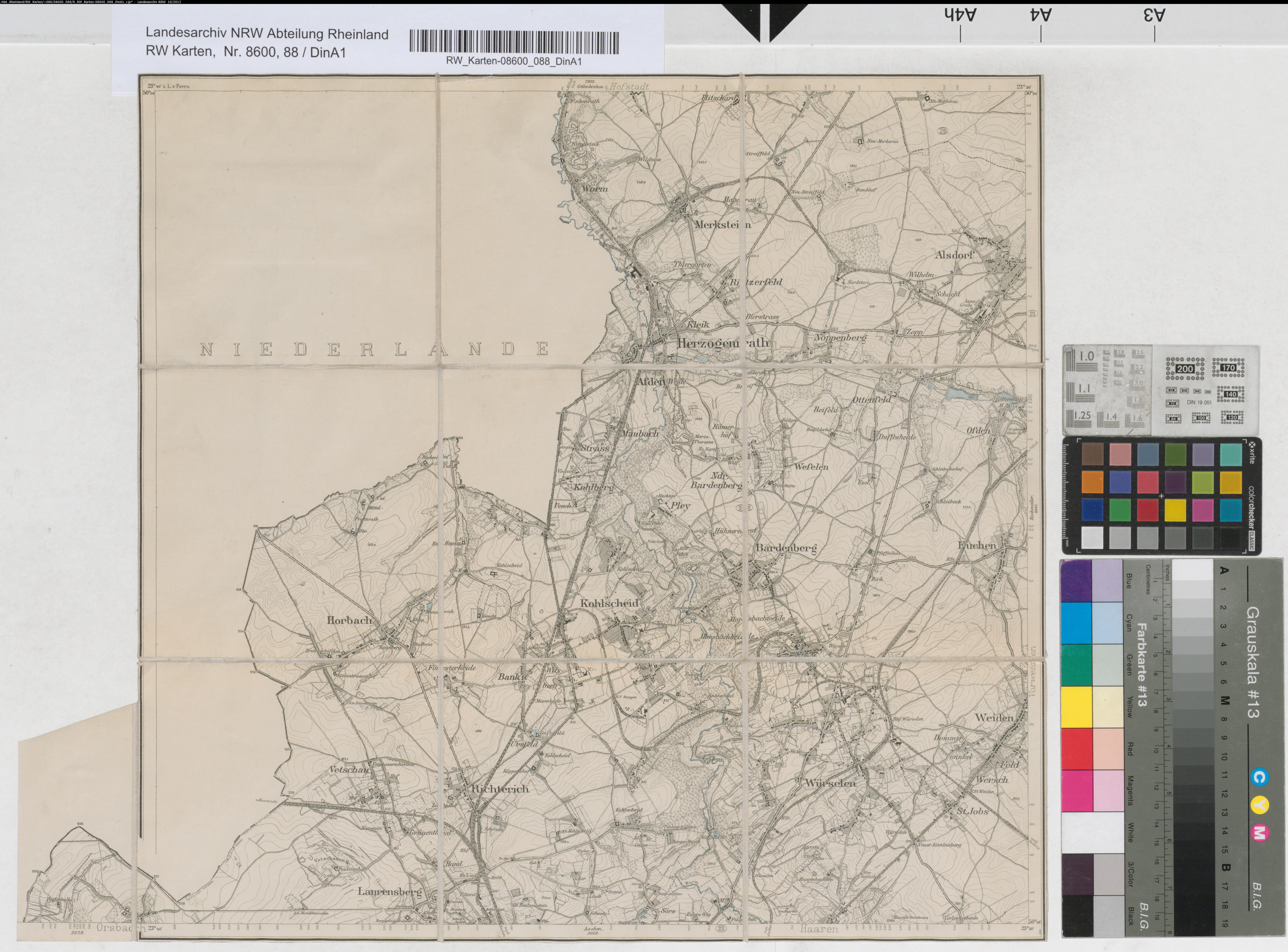The image size is (1288, 952).
Task: Click the 'RW_Karten-08600_088_DinA1' barcode caption
Action: [x=514, y=61]
